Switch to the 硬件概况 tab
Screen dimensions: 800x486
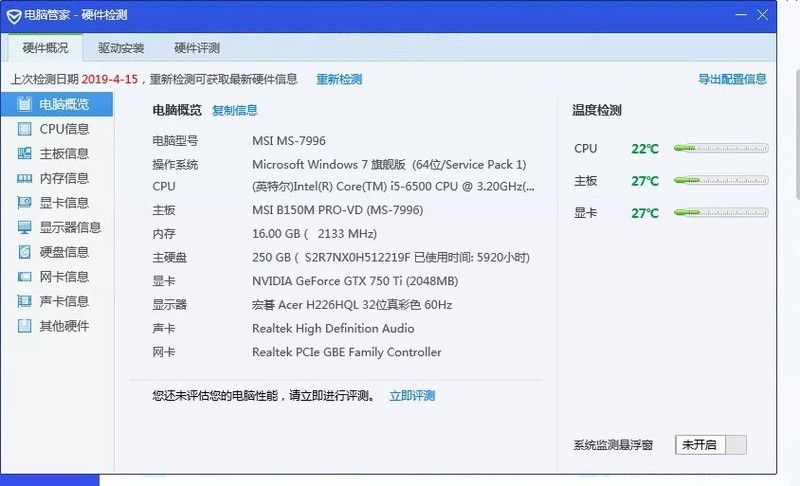click(45, 48)
